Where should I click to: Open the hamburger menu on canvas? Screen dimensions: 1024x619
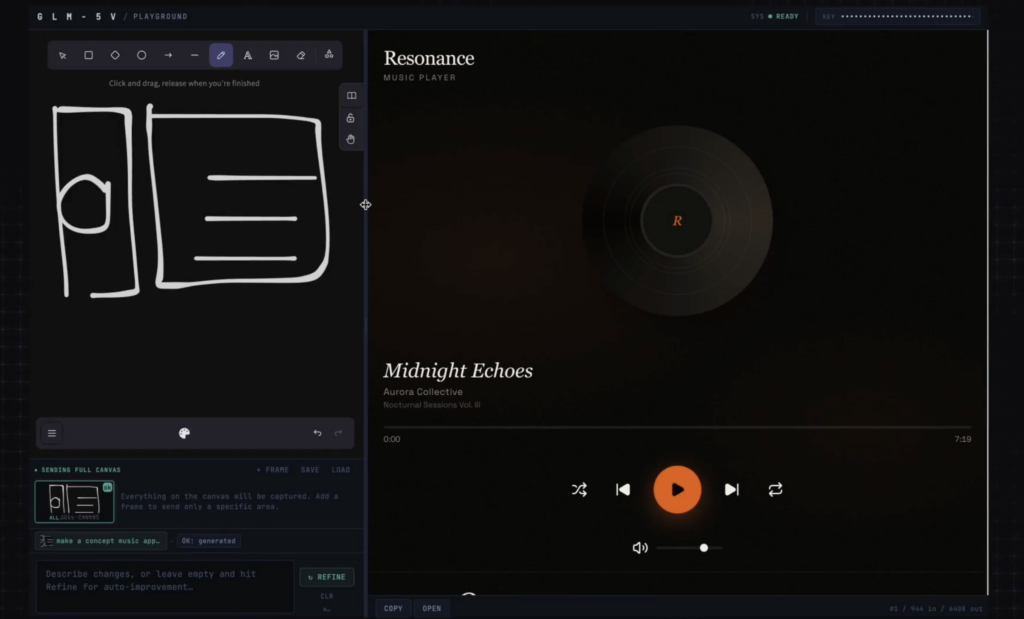click(52, 433)
